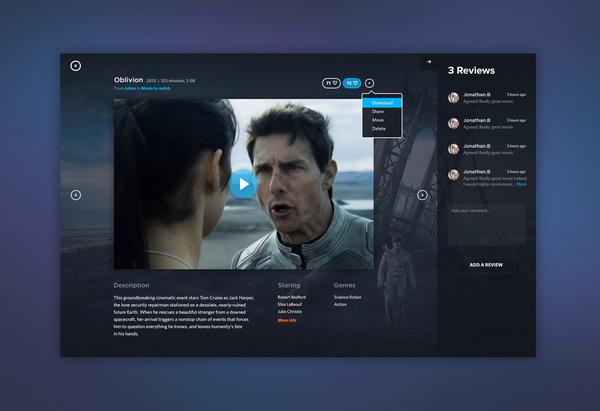The image size is (600, 411).
Task: Toggle the blue heart counter showing 72
Action: point(352,83)
